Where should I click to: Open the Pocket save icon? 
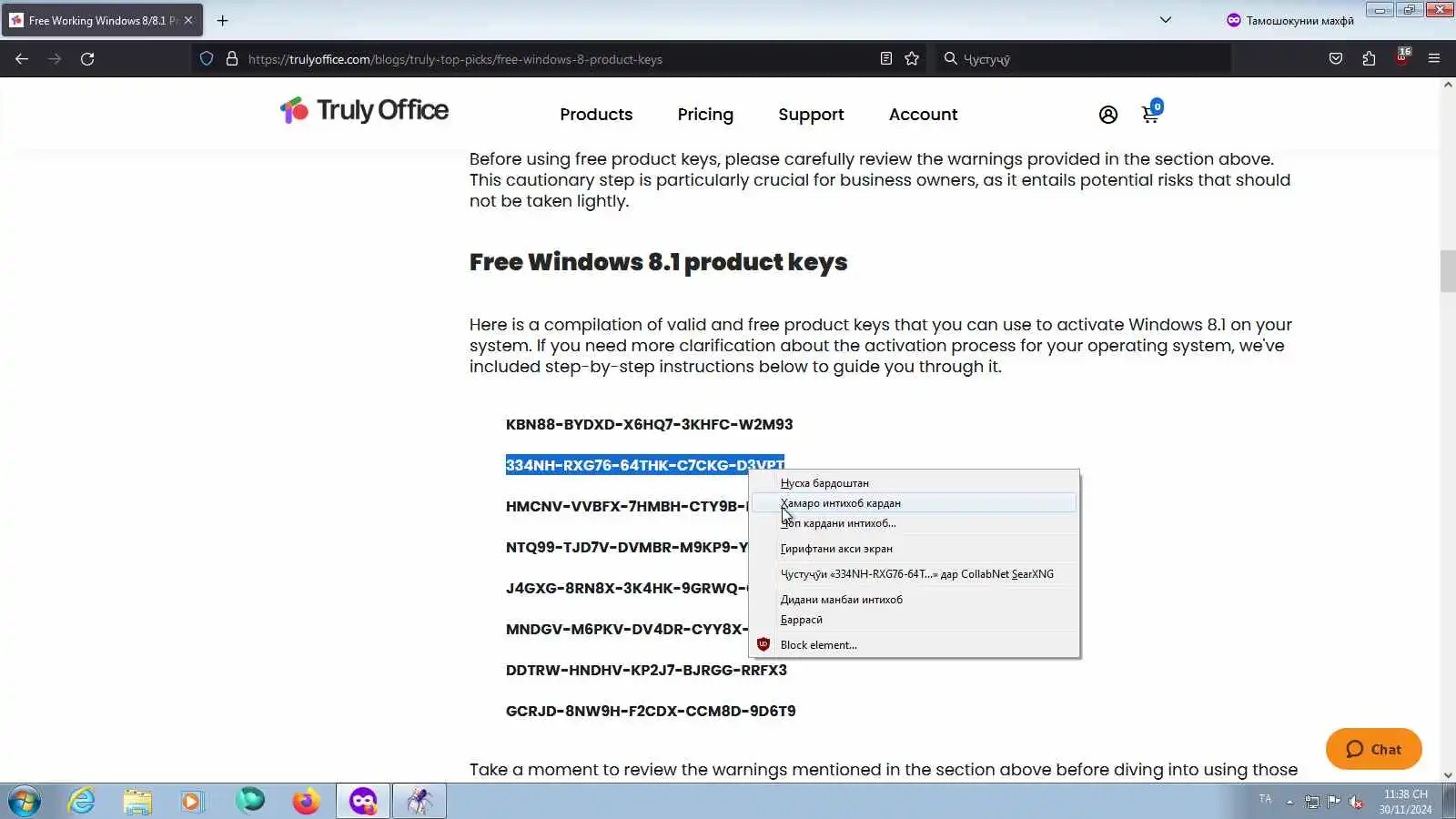pos(1336,59)
